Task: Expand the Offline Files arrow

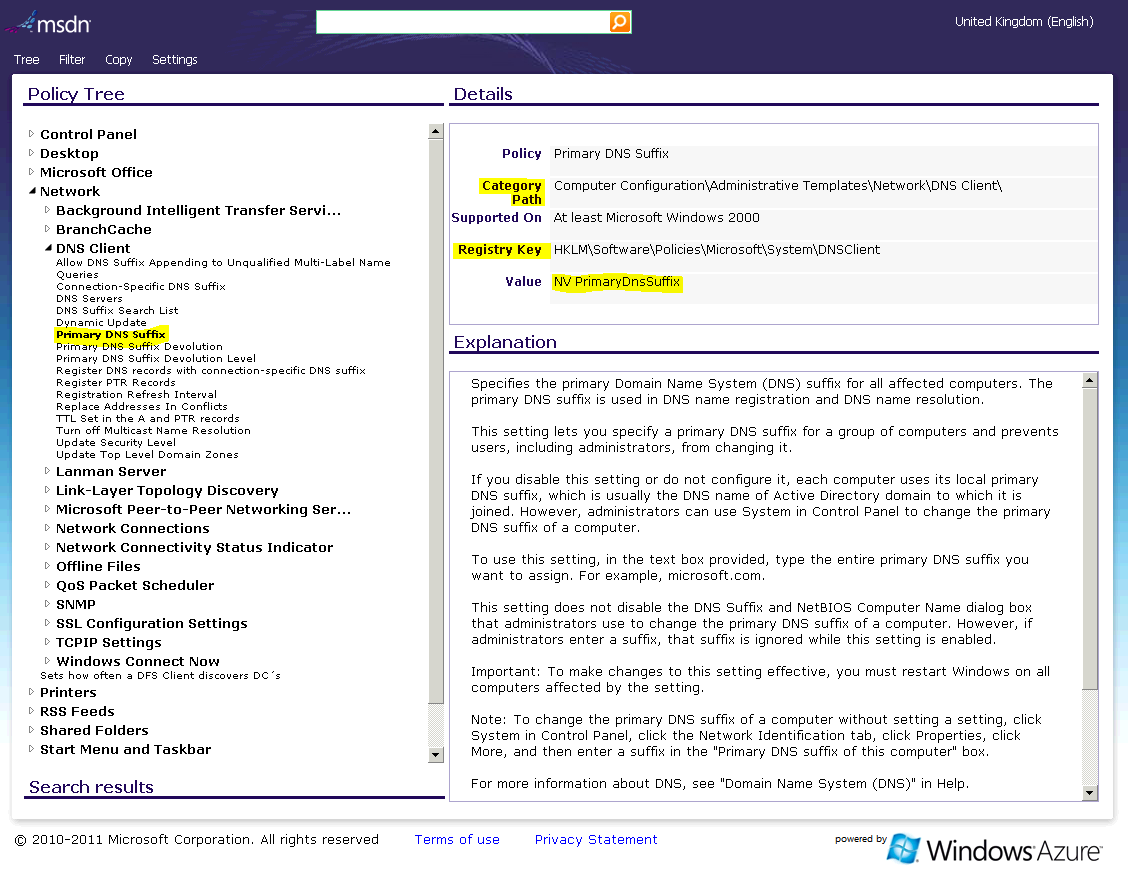Action: [x=47, y=565]
